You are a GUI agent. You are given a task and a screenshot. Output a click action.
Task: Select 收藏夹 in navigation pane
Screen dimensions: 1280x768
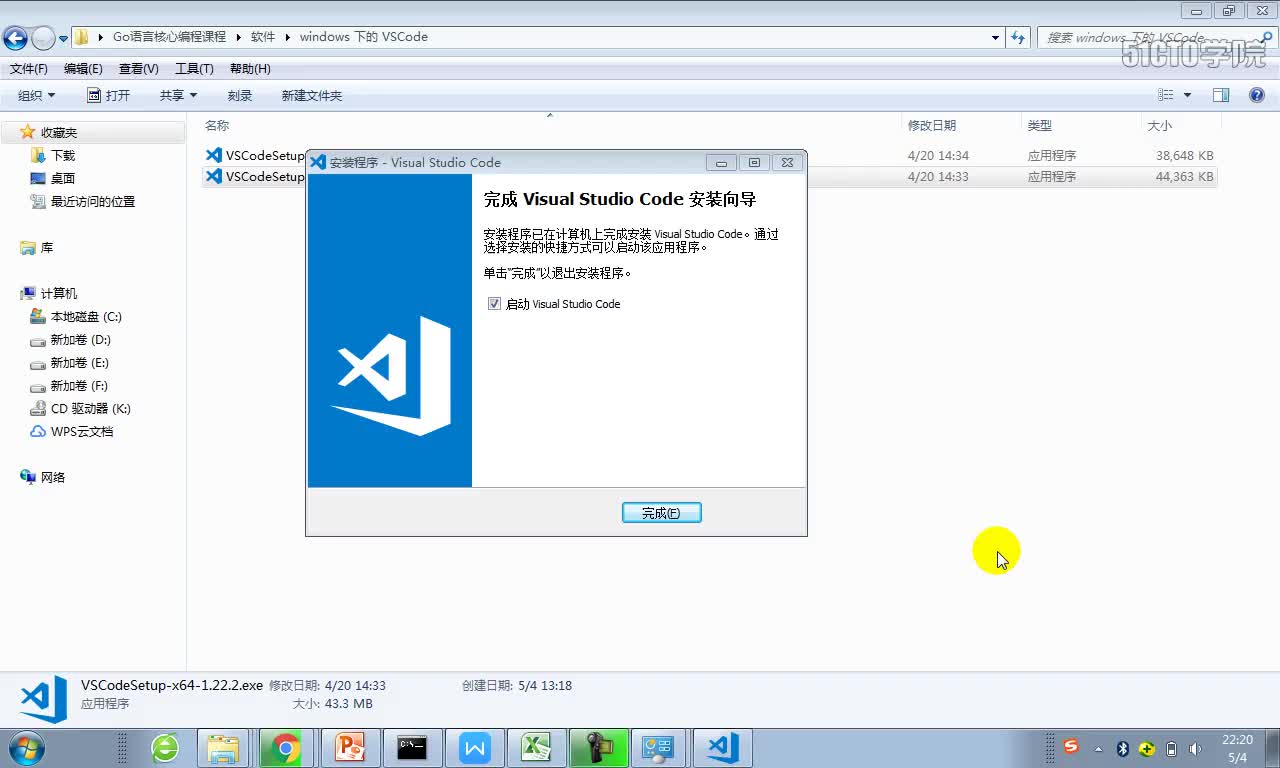59,132
